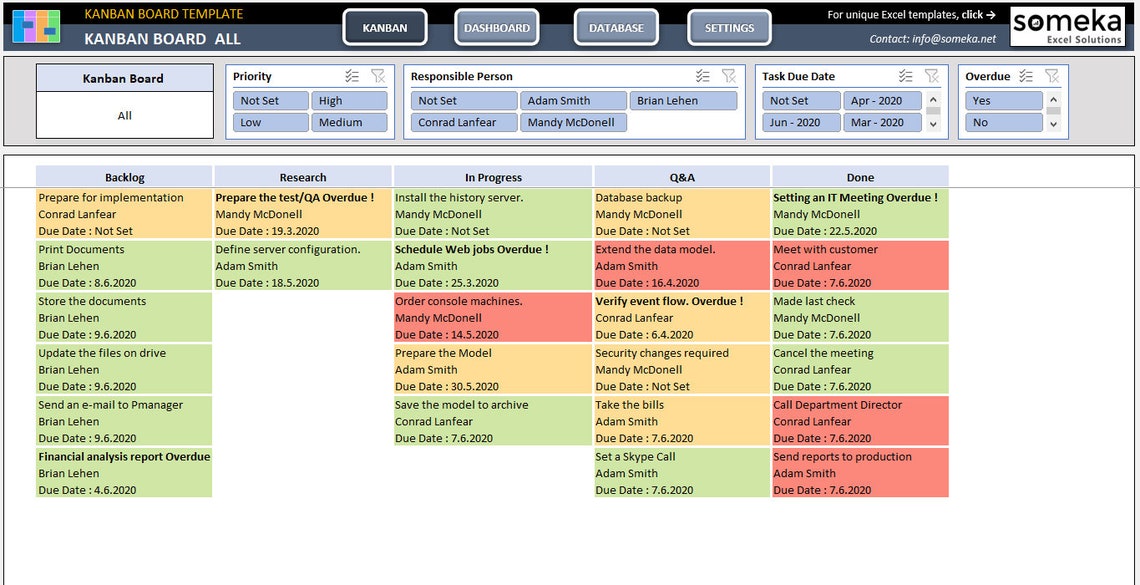Select 'Due Date : 22.5.2020' cell
Image resolution: width=1140 pixels, height=585 pixels.
(861, 231)
